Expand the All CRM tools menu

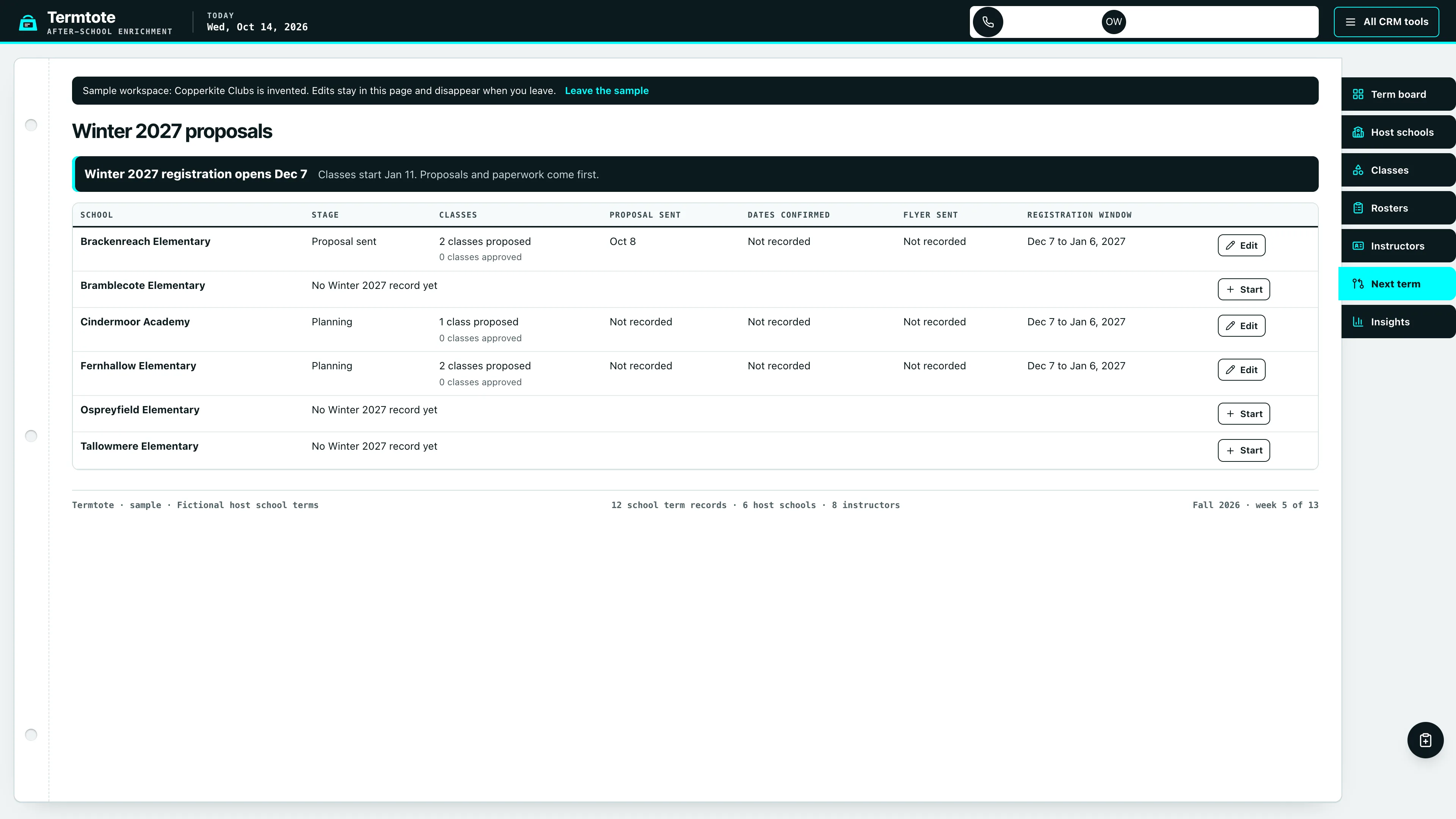[1386, 22]
